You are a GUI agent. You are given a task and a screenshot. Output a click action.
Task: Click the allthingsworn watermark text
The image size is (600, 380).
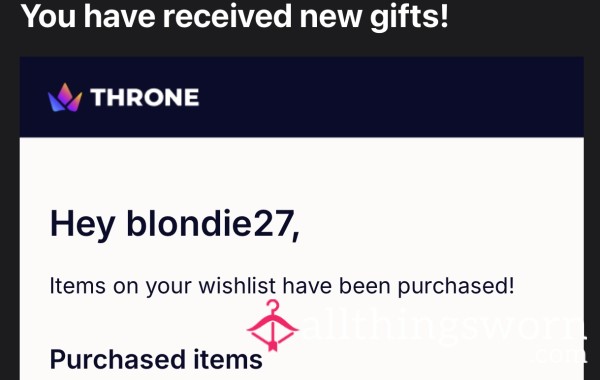(x=444, y=326)
